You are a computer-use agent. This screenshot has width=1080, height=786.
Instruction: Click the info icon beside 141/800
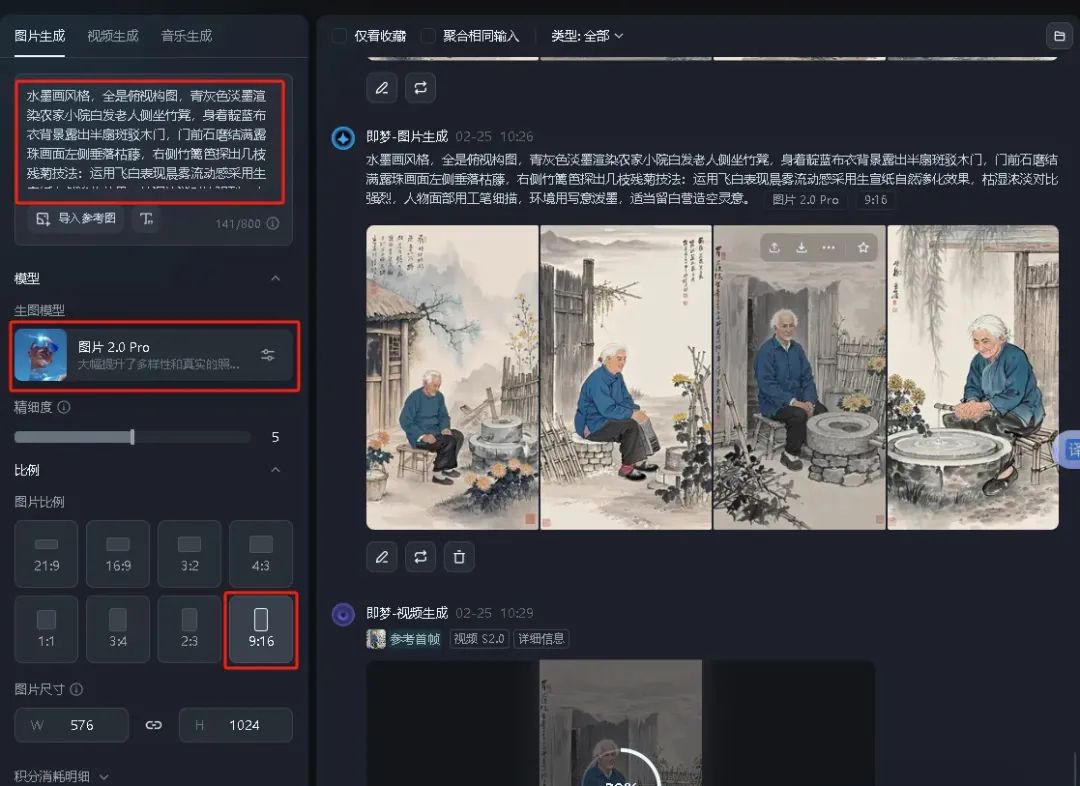[273, 224]
